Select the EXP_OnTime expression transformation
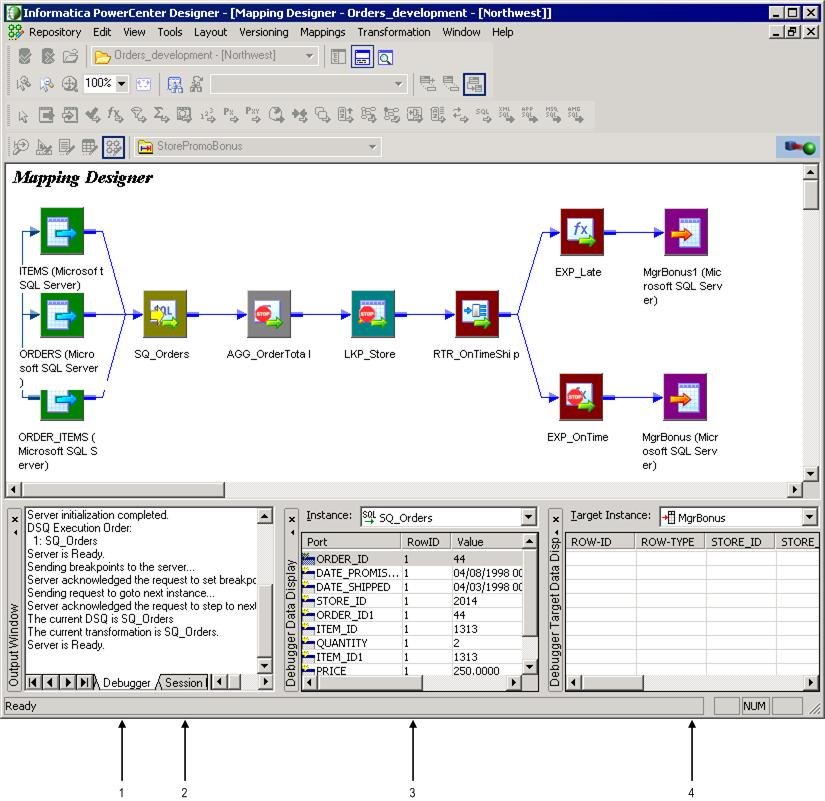This screenshot has width=825, height=801. coord(581,397)
